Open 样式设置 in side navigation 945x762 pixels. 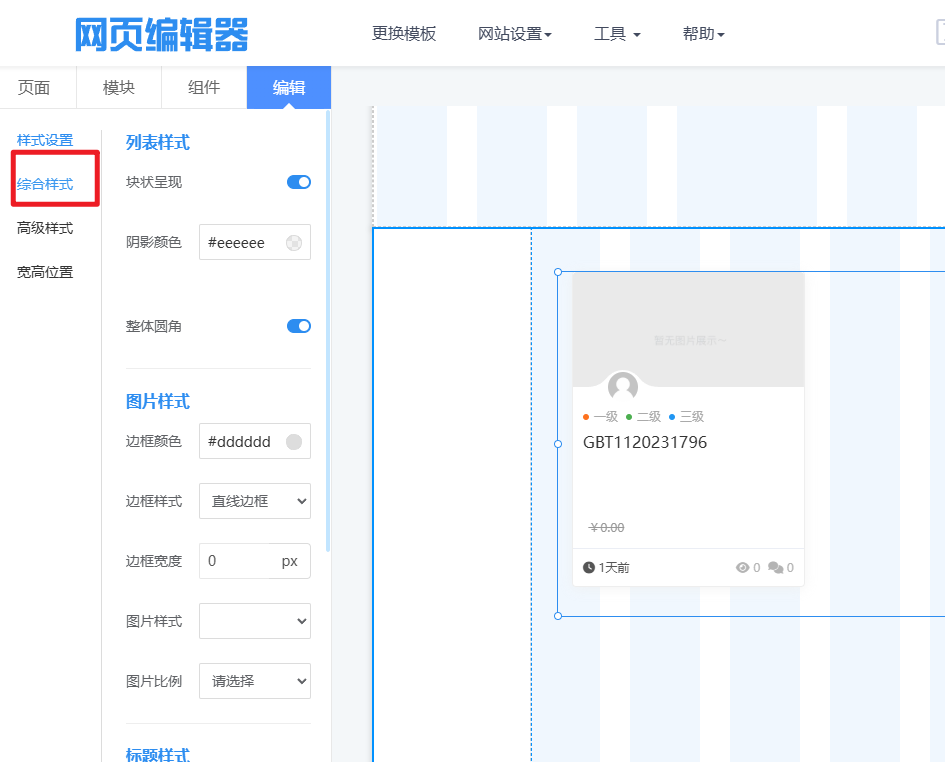(x=45, y=140)
